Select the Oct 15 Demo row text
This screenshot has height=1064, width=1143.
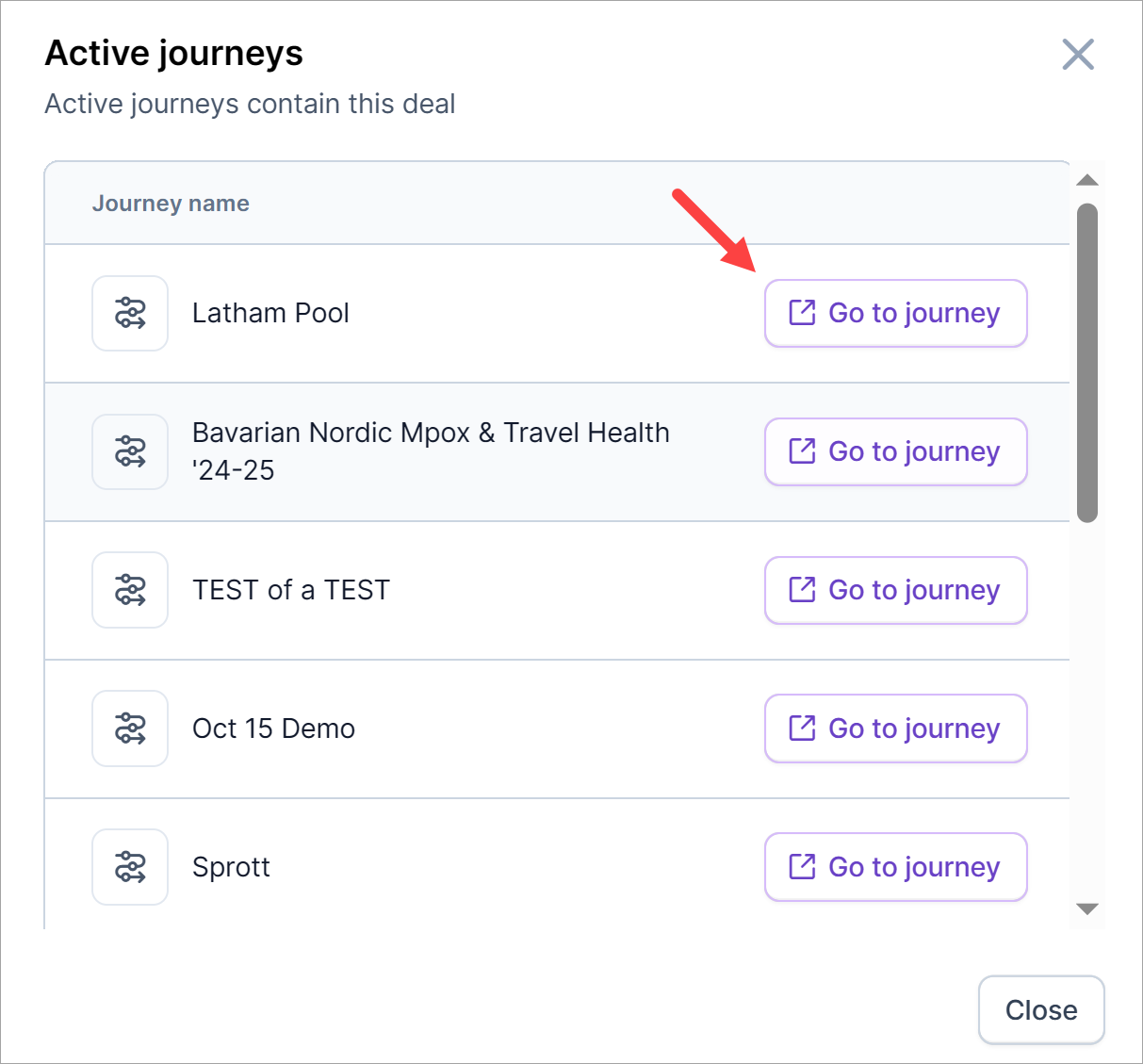click(273, 728)
